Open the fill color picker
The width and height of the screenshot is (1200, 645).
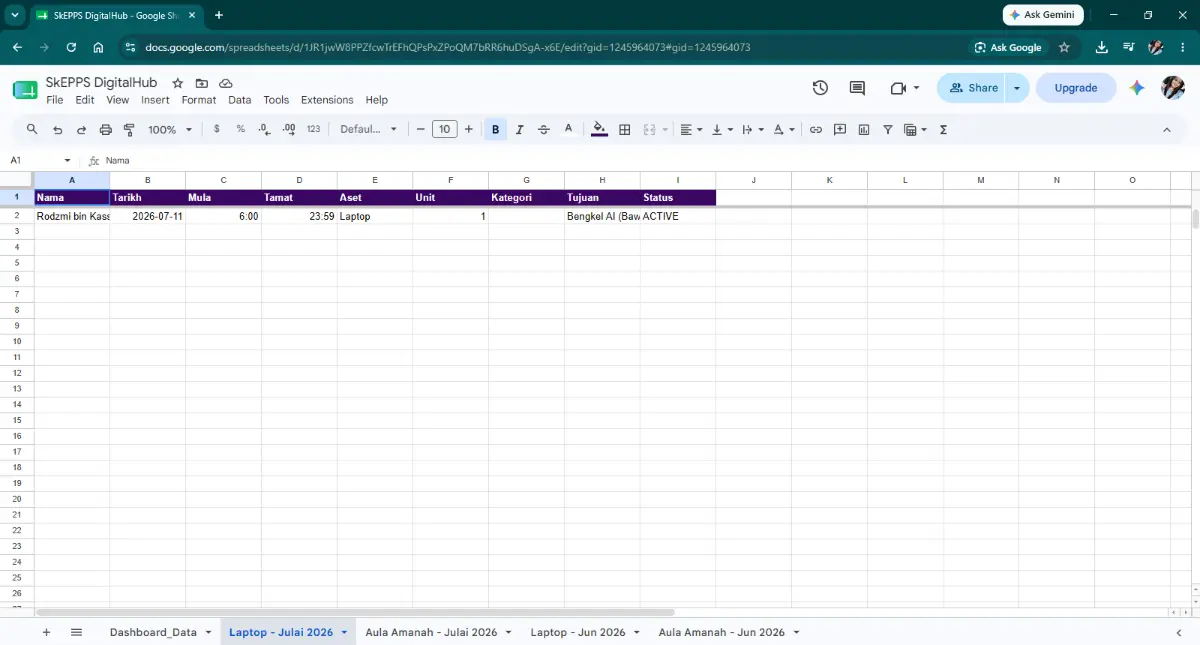599,129
